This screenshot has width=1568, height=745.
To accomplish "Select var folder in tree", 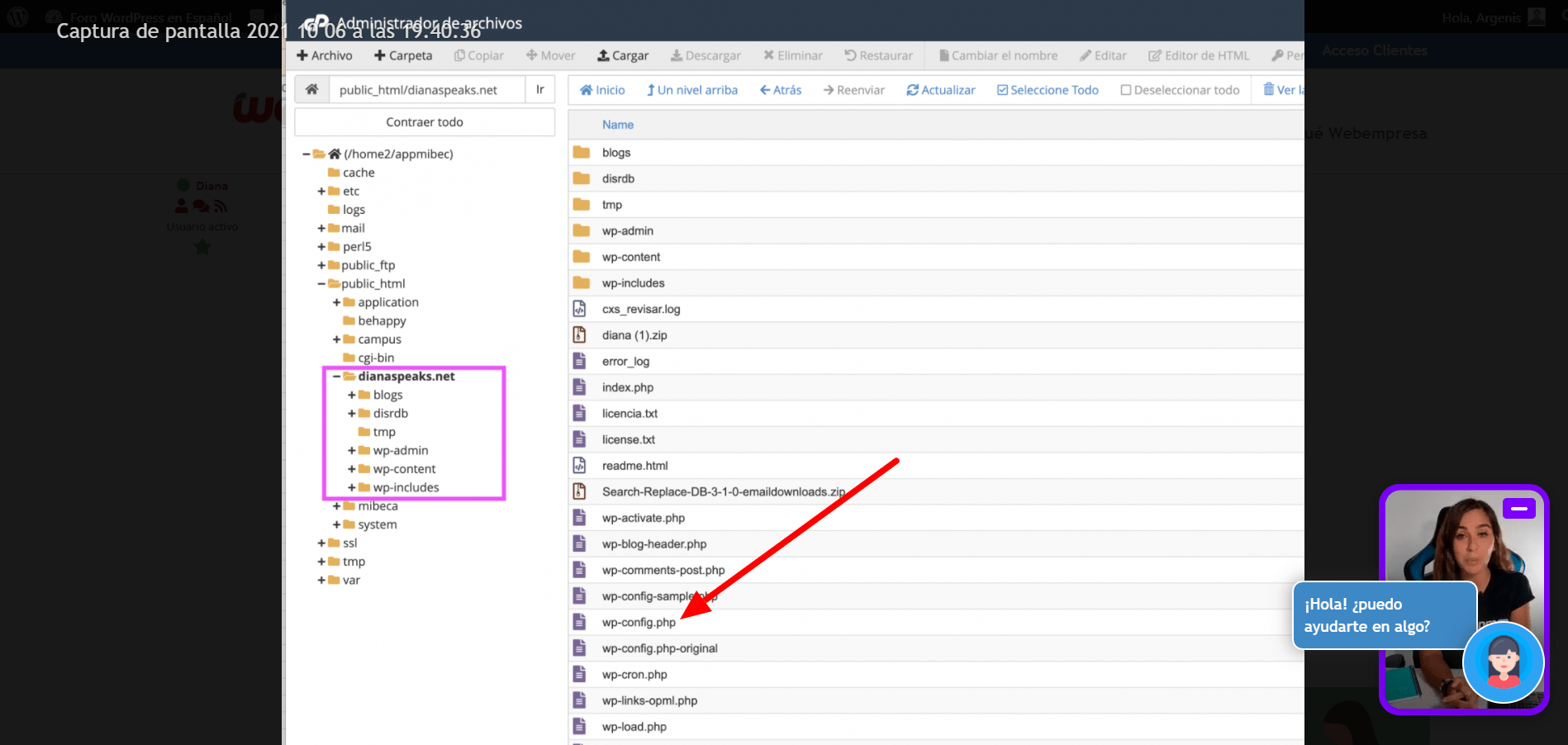I will [x=351, y=580].
